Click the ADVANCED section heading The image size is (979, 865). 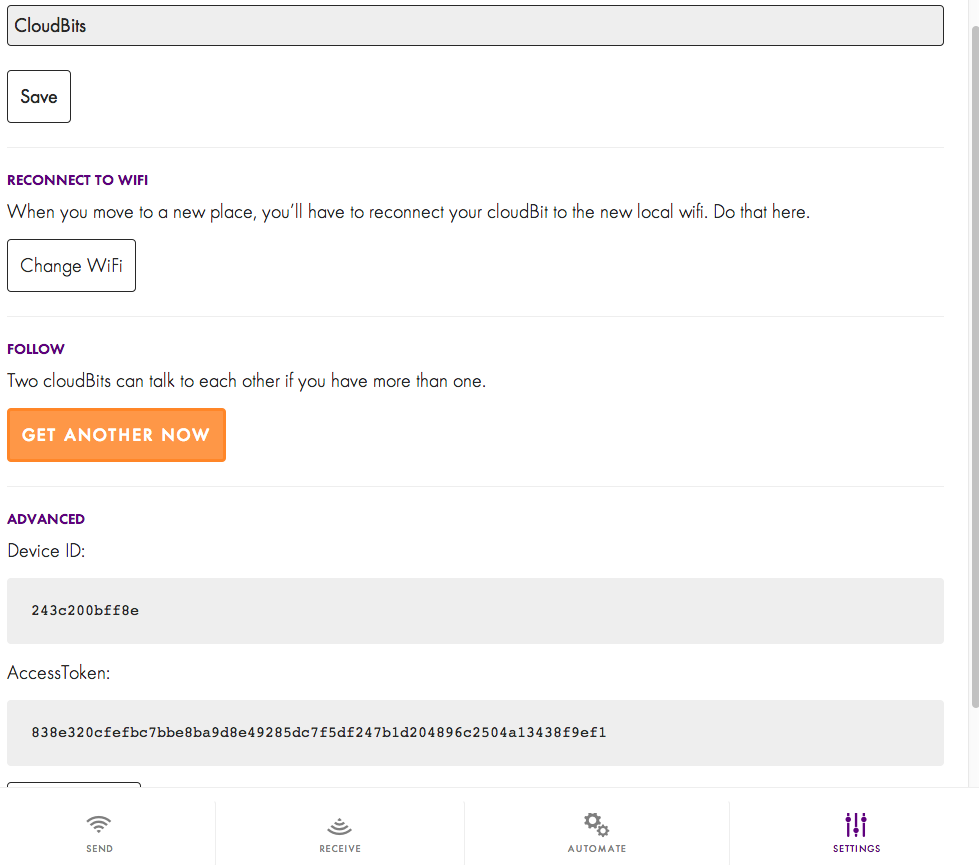pos(46,519)
